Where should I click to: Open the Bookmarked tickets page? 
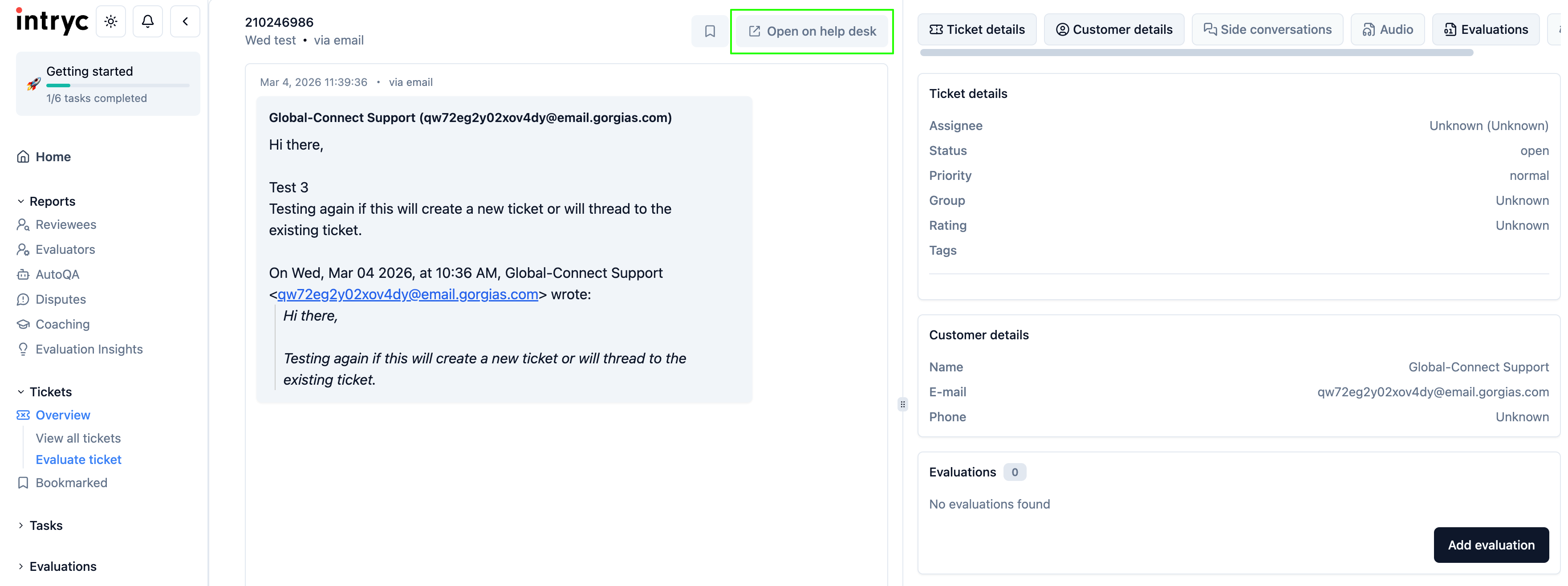coord(71,483)
